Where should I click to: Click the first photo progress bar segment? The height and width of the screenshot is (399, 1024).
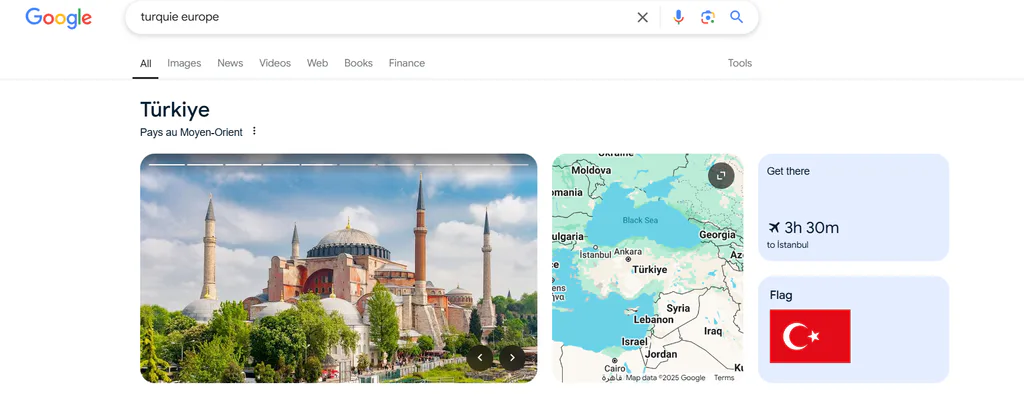(x=167, y=165)
